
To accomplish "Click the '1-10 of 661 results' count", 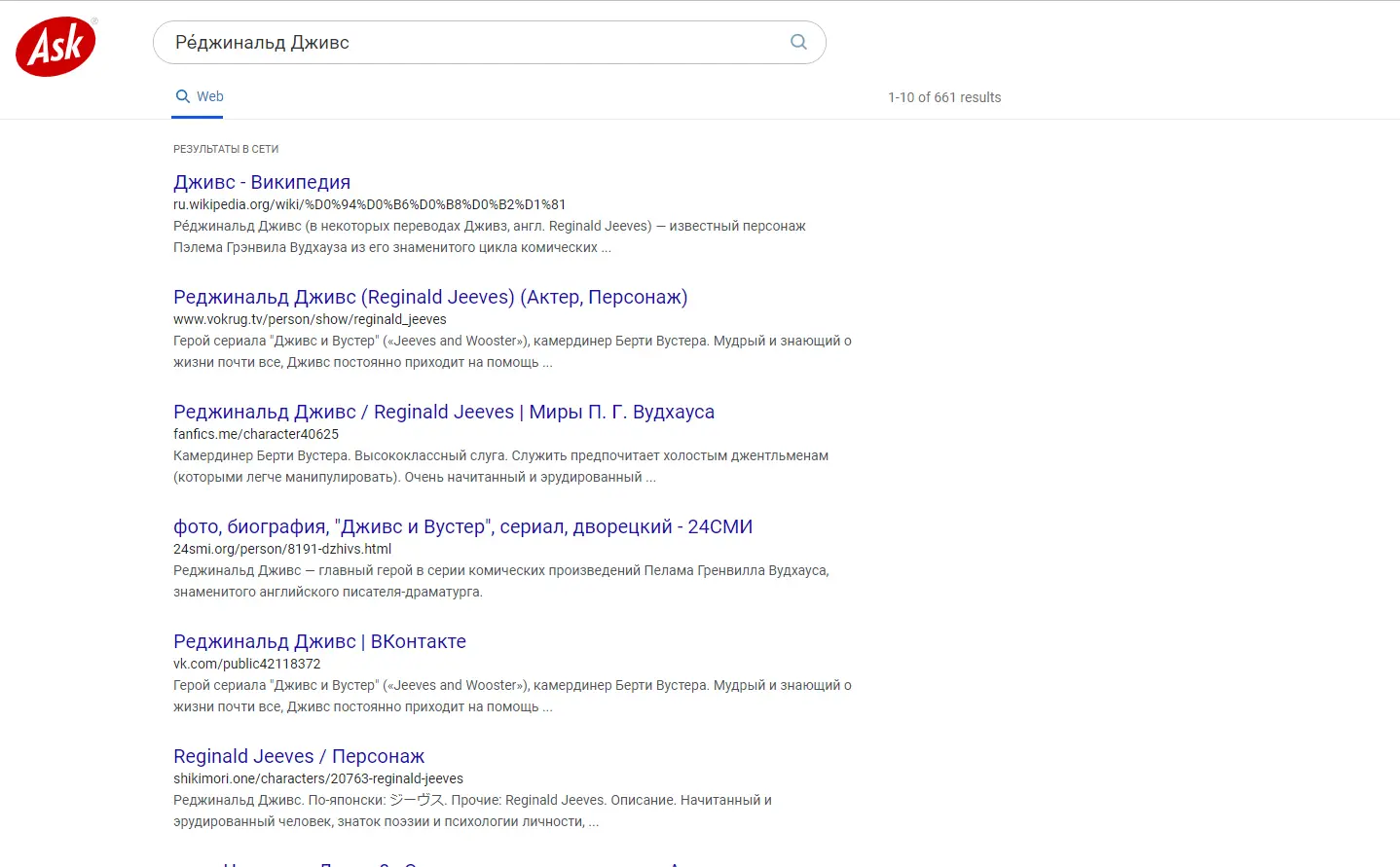I will (x=944, y=97).
